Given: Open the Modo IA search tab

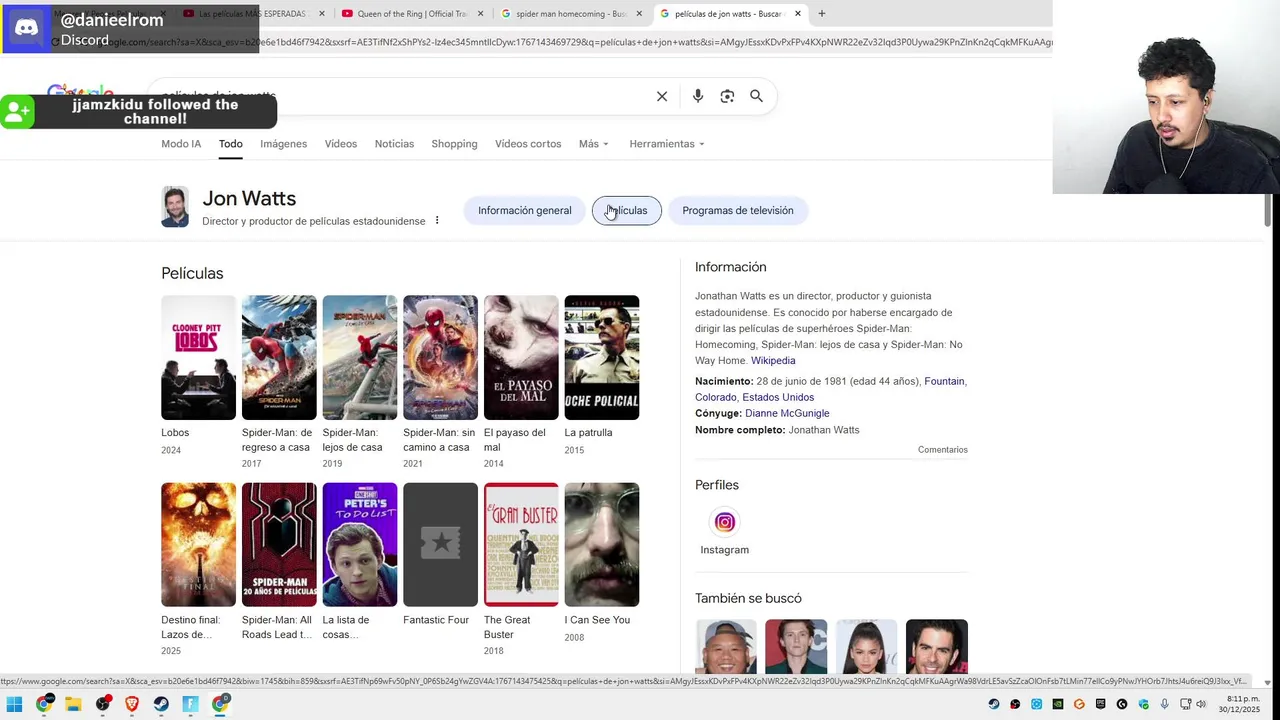Looking at the screenshot, I should 181,144.
